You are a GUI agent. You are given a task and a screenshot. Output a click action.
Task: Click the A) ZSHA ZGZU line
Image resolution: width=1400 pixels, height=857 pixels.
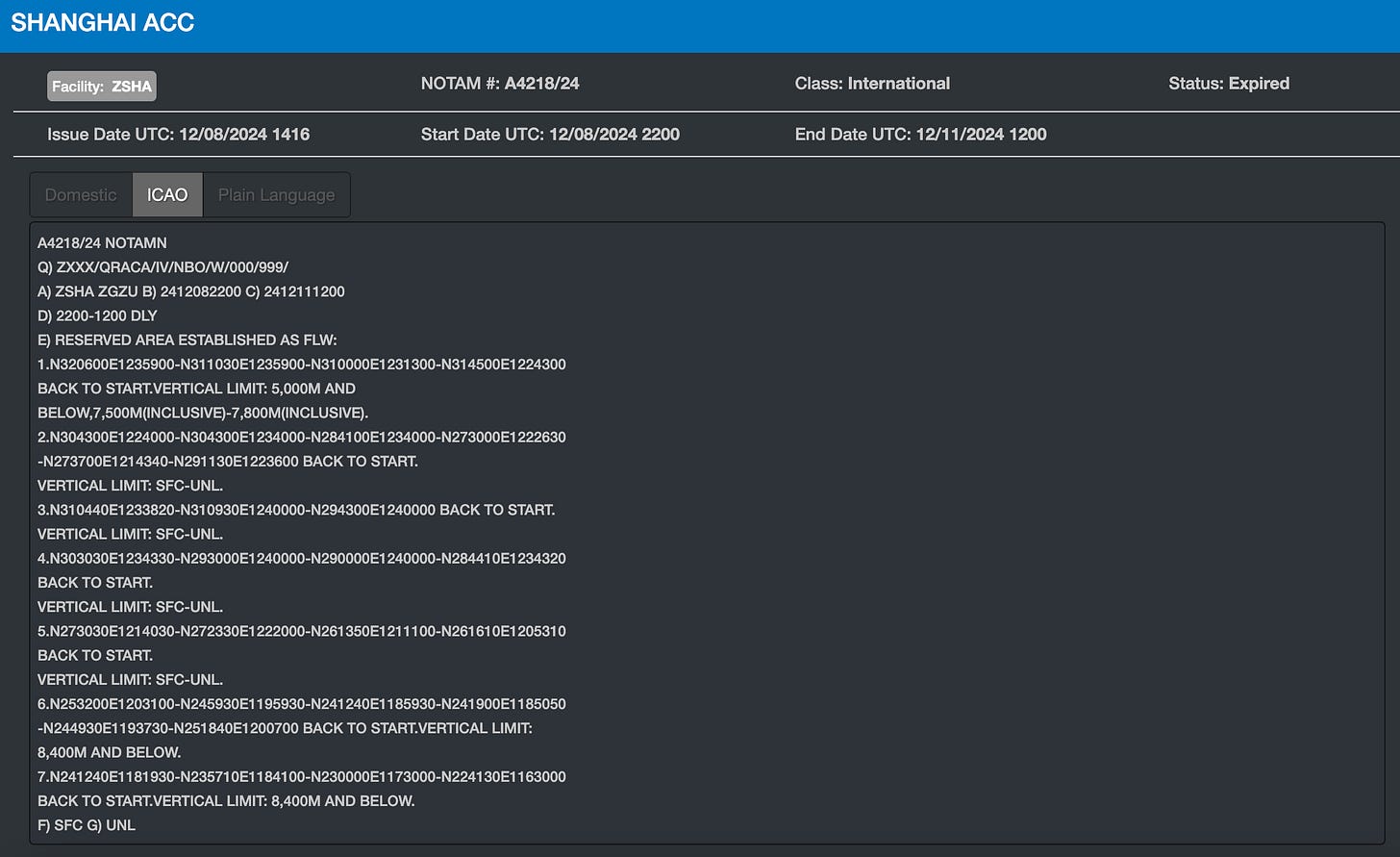190,291
